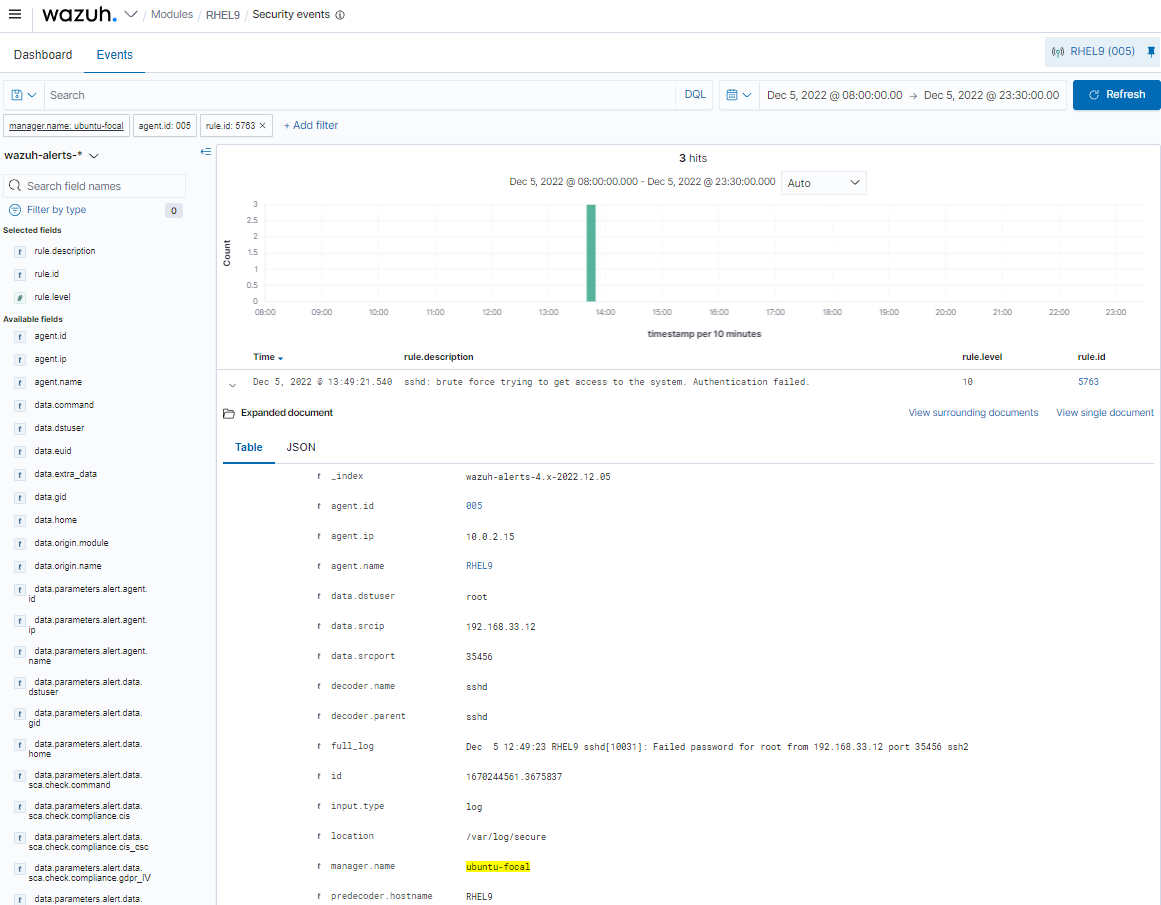Open the wazuh-alerts-* index pattern dropdown

point(51,156)
